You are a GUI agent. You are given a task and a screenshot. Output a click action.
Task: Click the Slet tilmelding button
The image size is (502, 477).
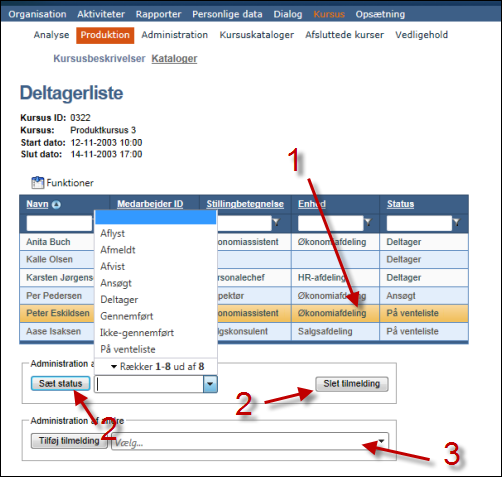[352, 384]
